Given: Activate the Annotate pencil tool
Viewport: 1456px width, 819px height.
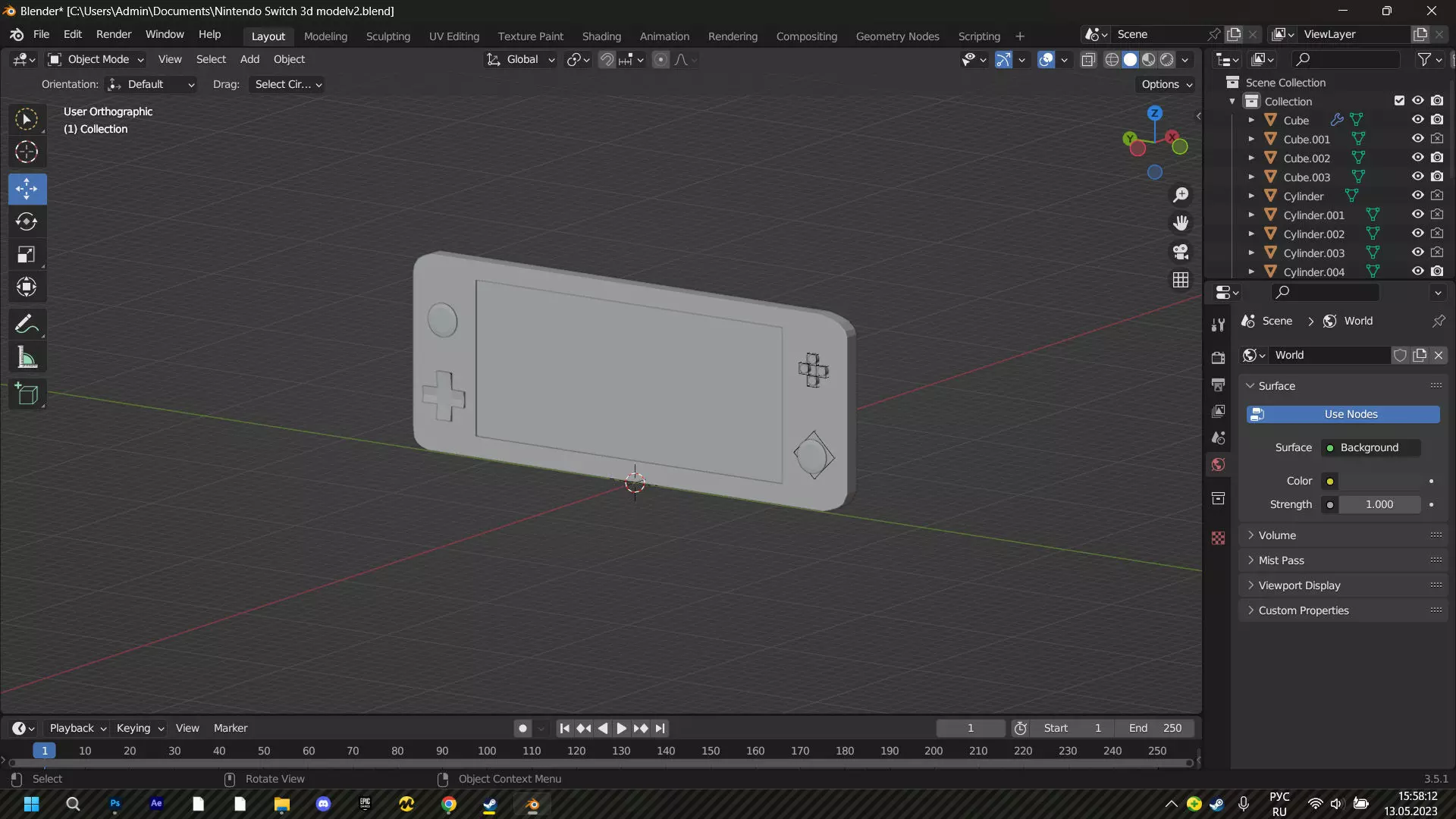Looking at the screenshot, I should click(x=27, y=325).
